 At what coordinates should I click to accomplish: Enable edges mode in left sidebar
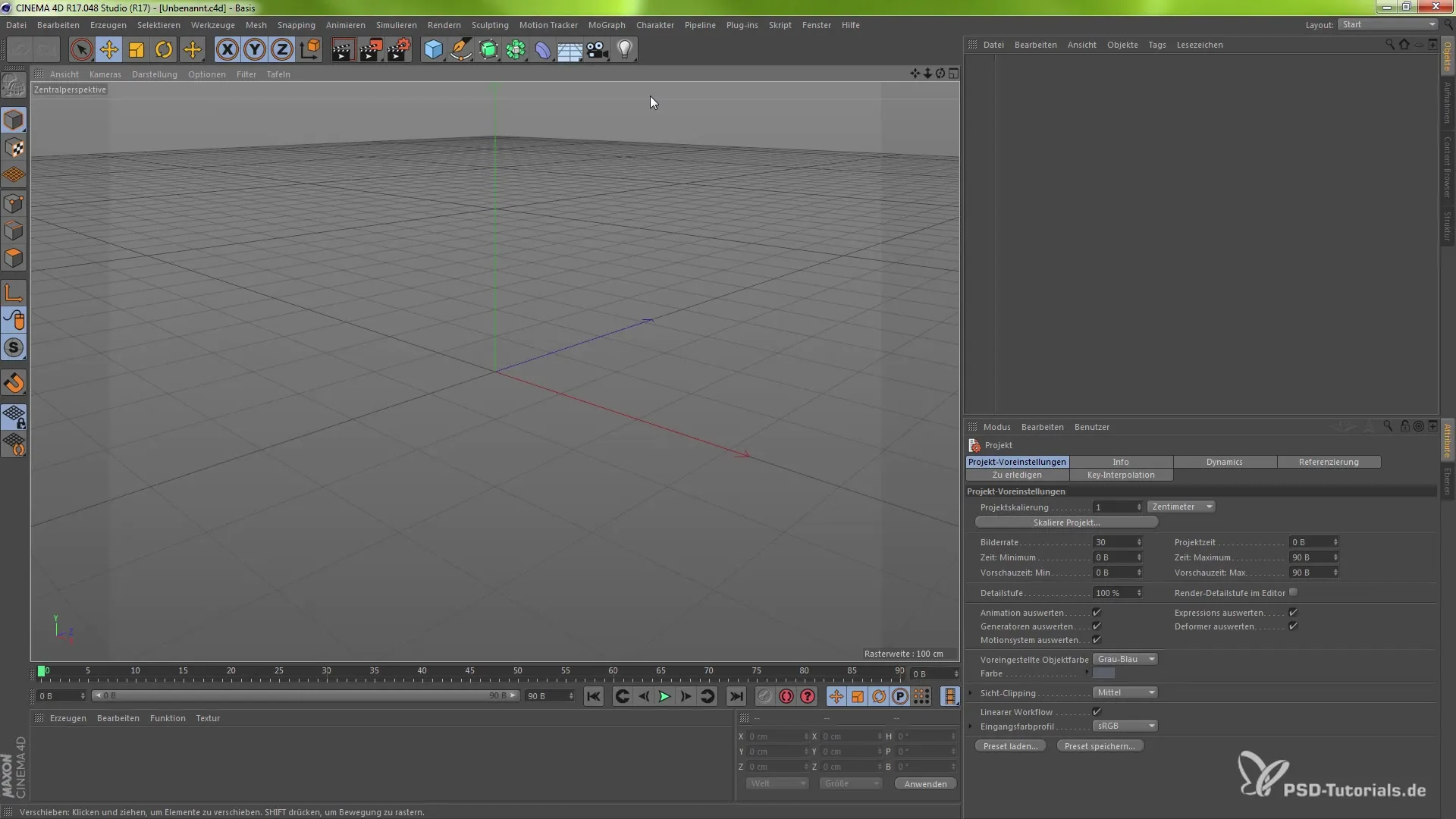(14, 231)
